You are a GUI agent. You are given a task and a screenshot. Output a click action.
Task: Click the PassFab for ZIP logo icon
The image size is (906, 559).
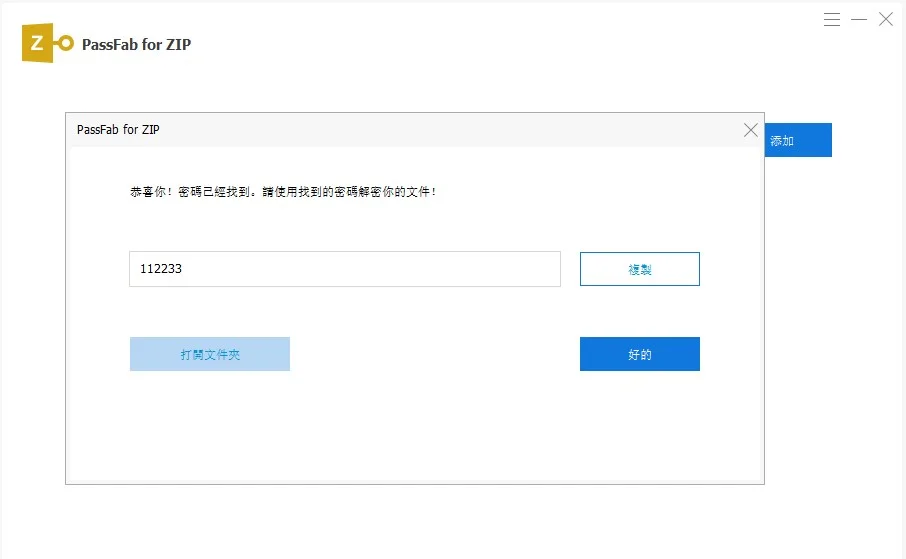(x=47, y=43)
